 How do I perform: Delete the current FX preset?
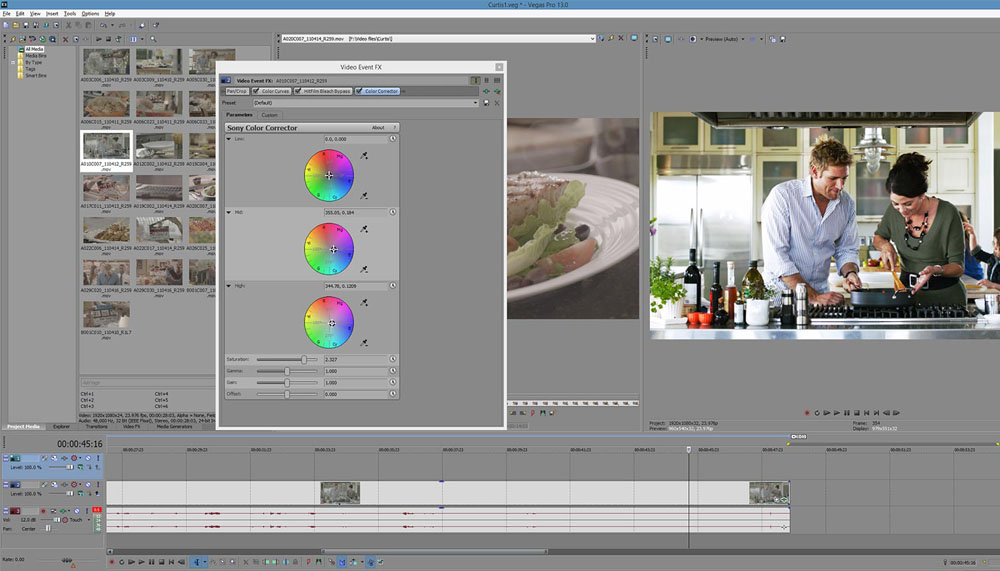tap(497, 103)
